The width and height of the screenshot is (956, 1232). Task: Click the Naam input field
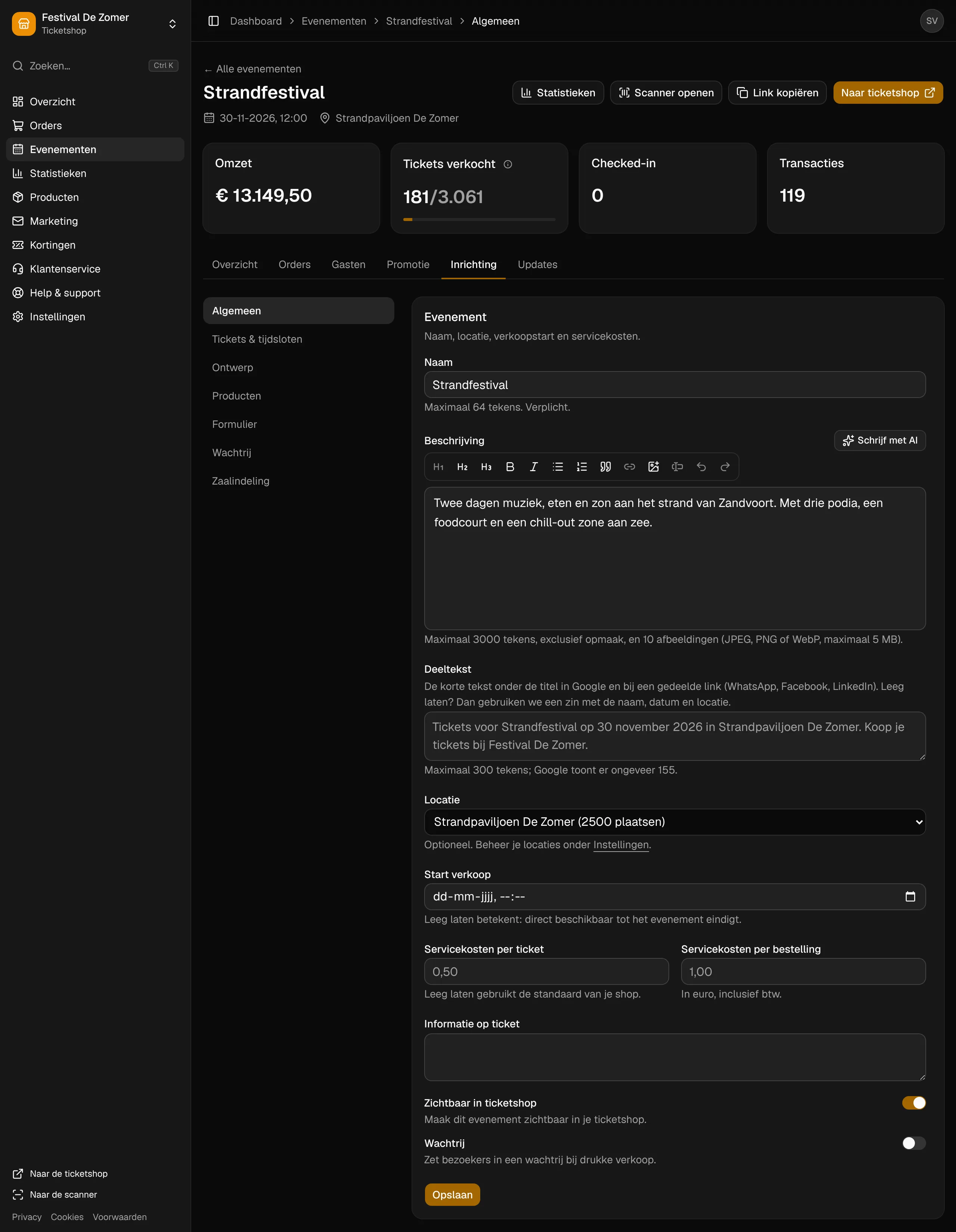pyautogui.click(x=675, y=385)
